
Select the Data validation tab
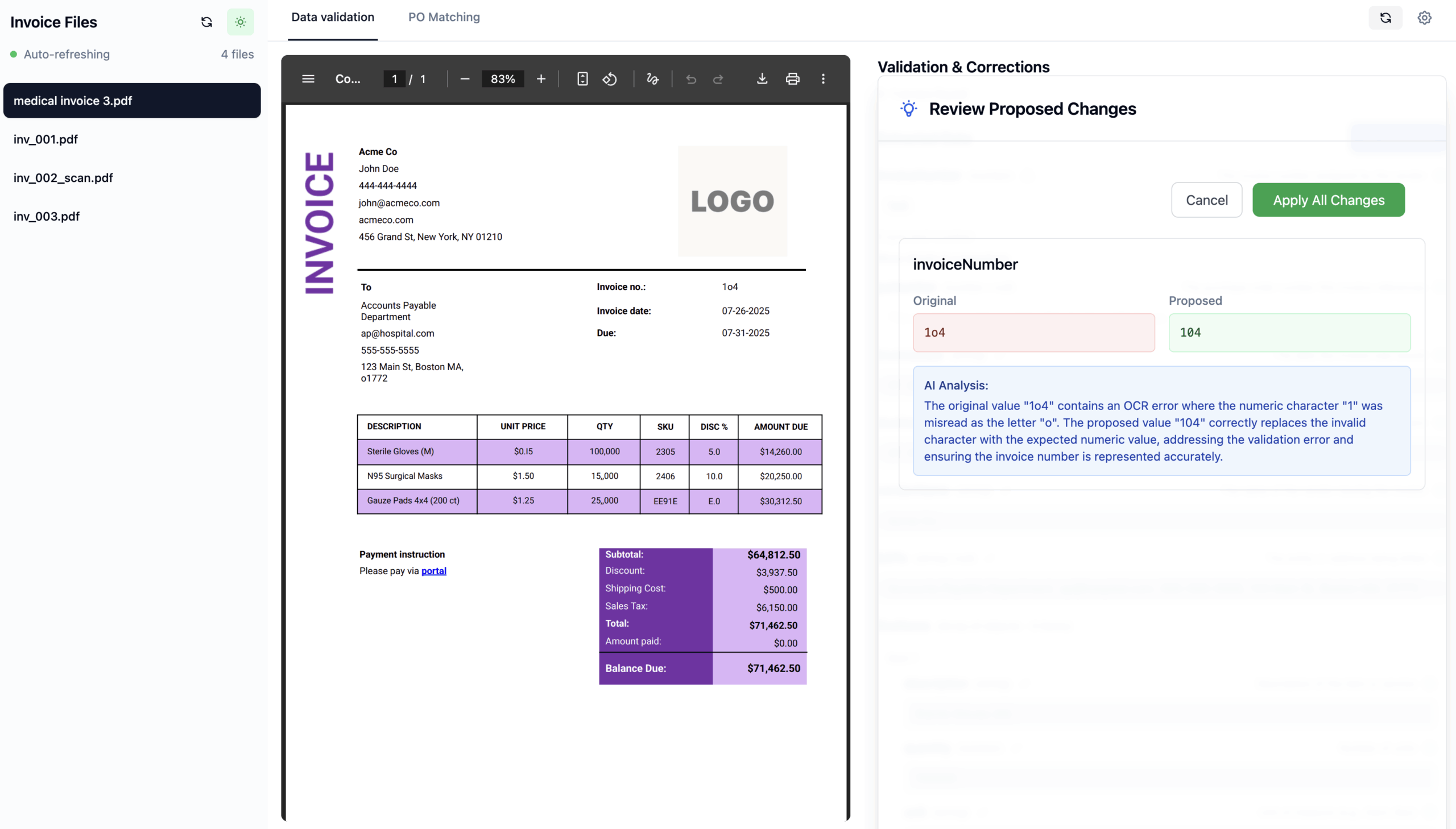tap(333, 17)
